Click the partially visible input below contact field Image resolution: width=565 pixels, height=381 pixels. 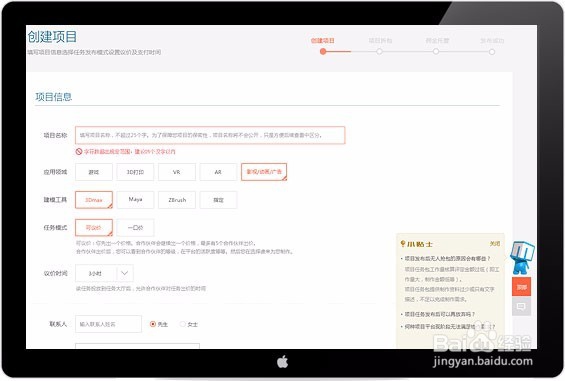click(x=137, y=346)
